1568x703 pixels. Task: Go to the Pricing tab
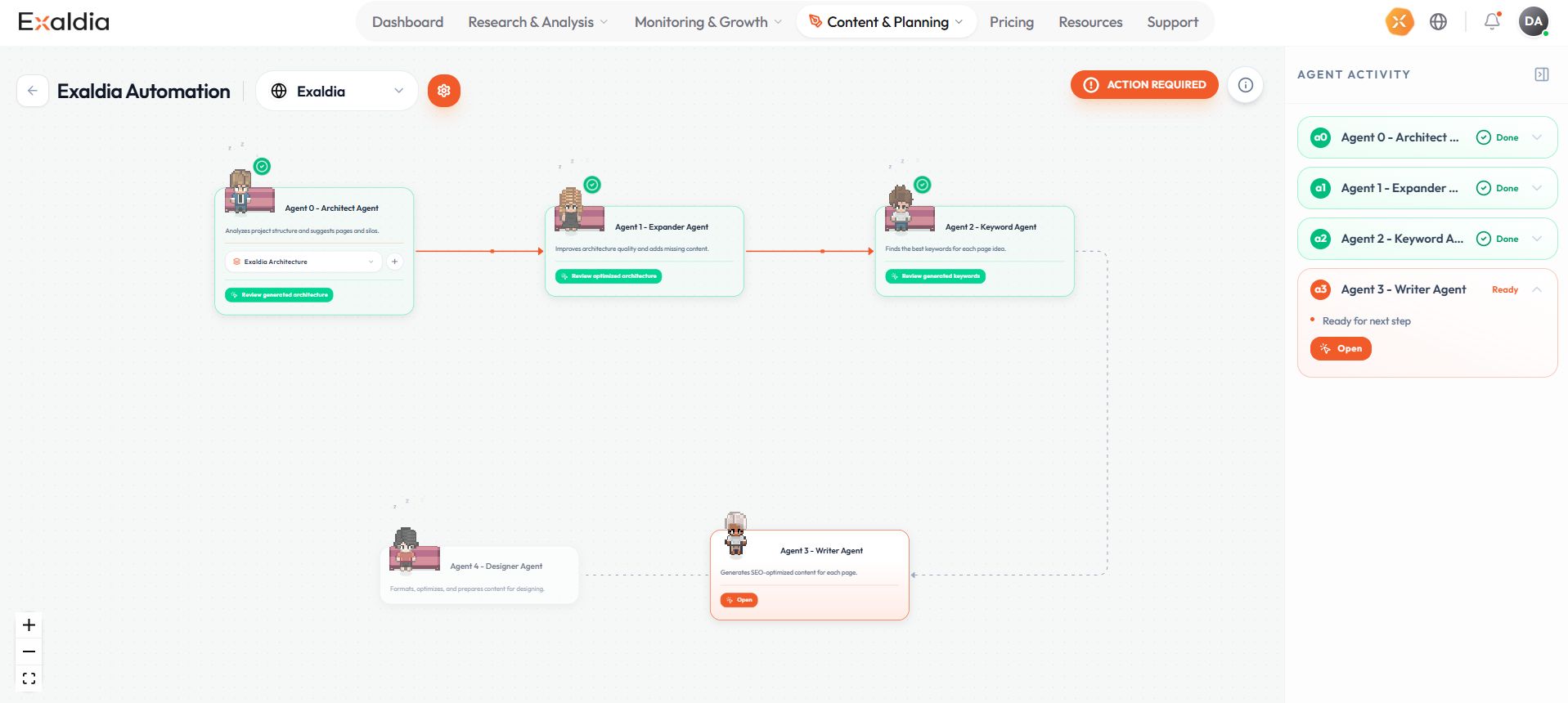(1011, 22)
